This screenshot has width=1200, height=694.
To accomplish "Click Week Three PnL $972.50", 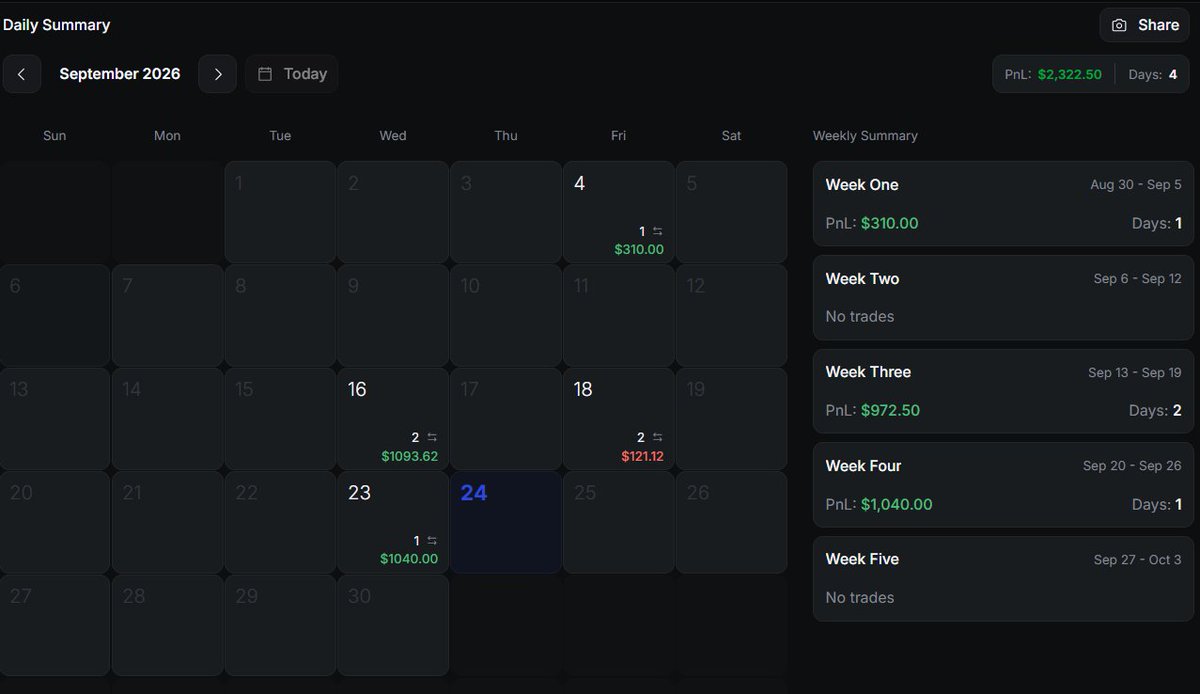I will point(872,410).
